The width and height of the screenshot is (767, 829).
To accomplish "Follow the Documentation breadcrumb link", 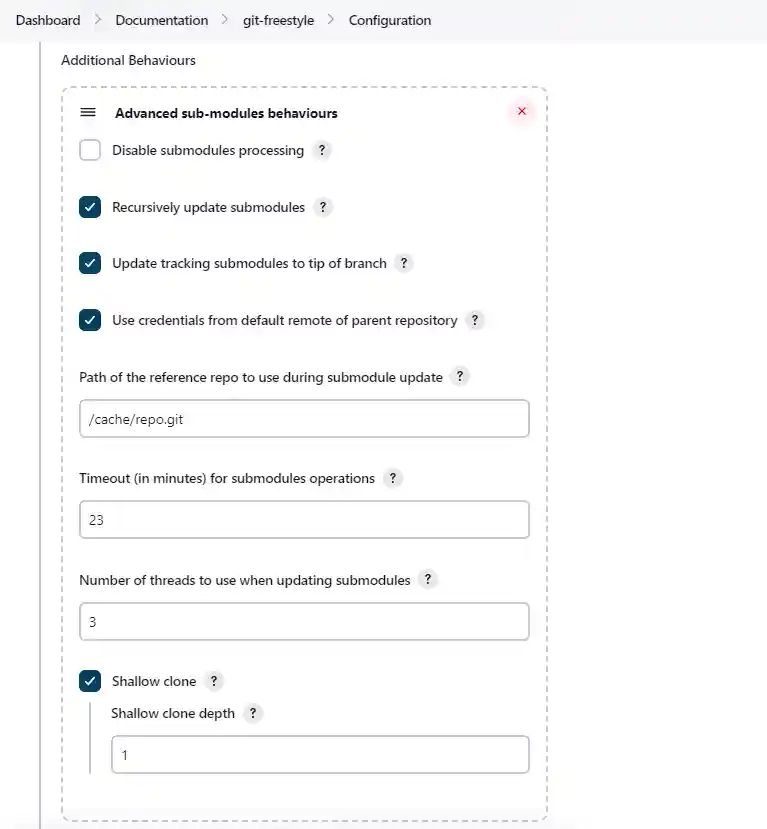I will 161,20.
